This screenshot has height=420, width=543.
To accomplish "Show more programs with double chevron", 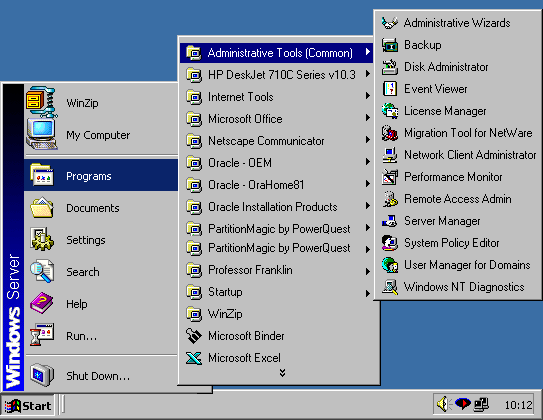I will pos(282,373).
